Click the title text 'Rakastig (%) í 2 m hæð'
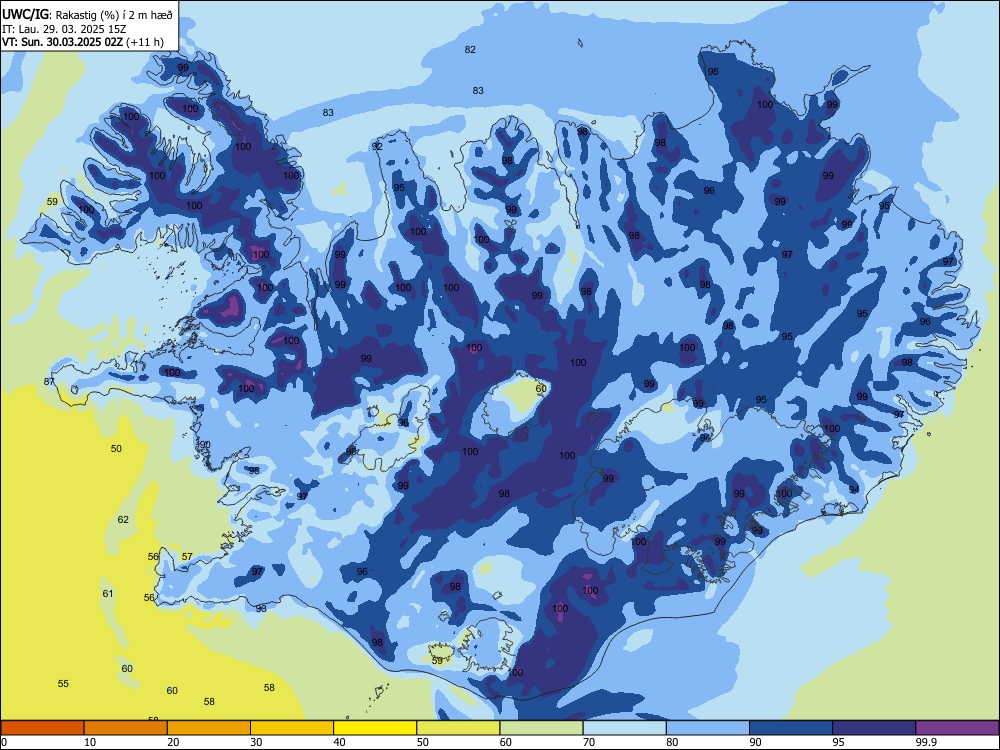The image size is (1000, 750). (x=114, y=15)
